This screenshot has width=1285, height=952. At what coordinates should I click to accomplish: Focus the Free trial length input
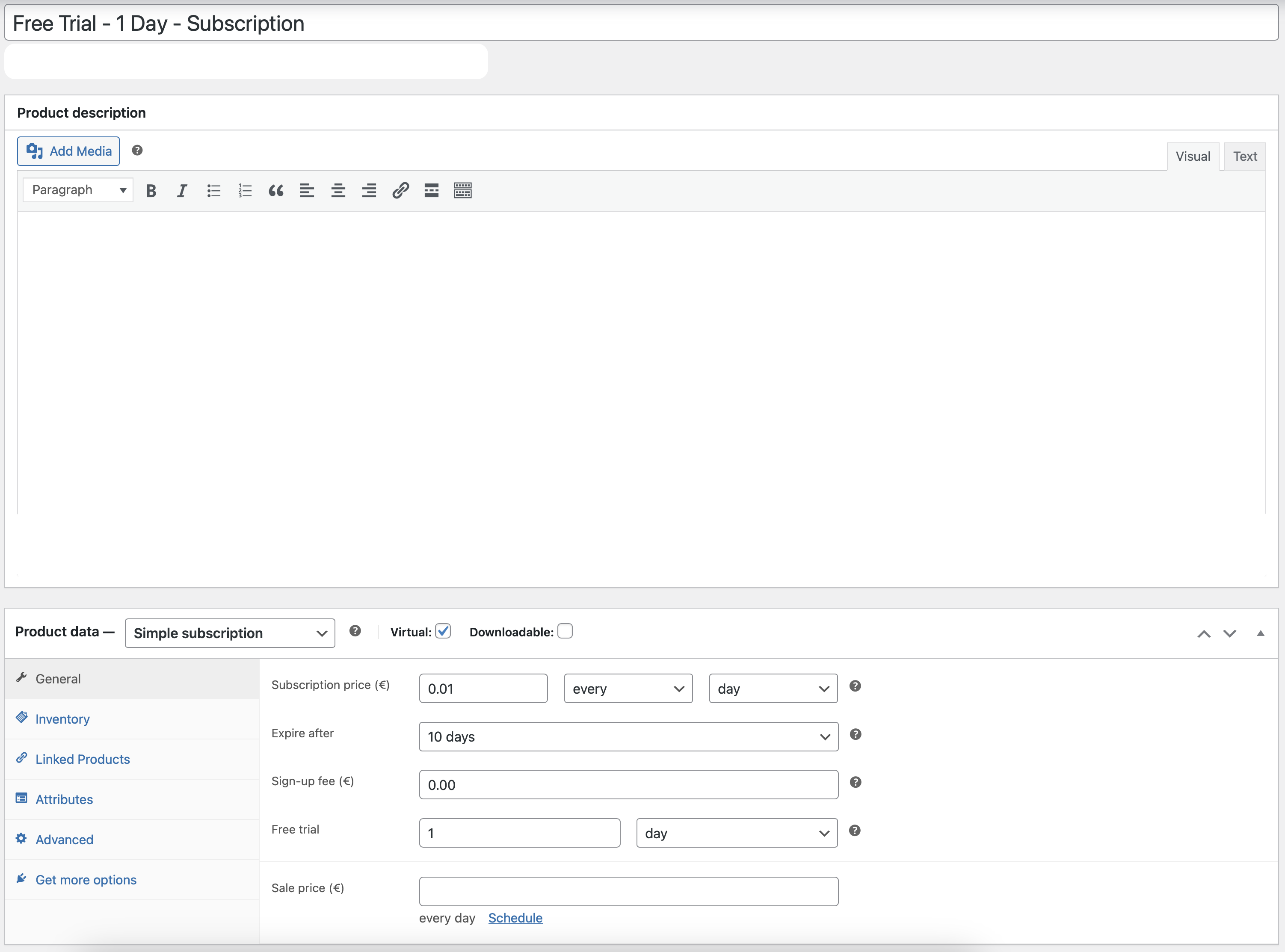(x=520, y=833)
